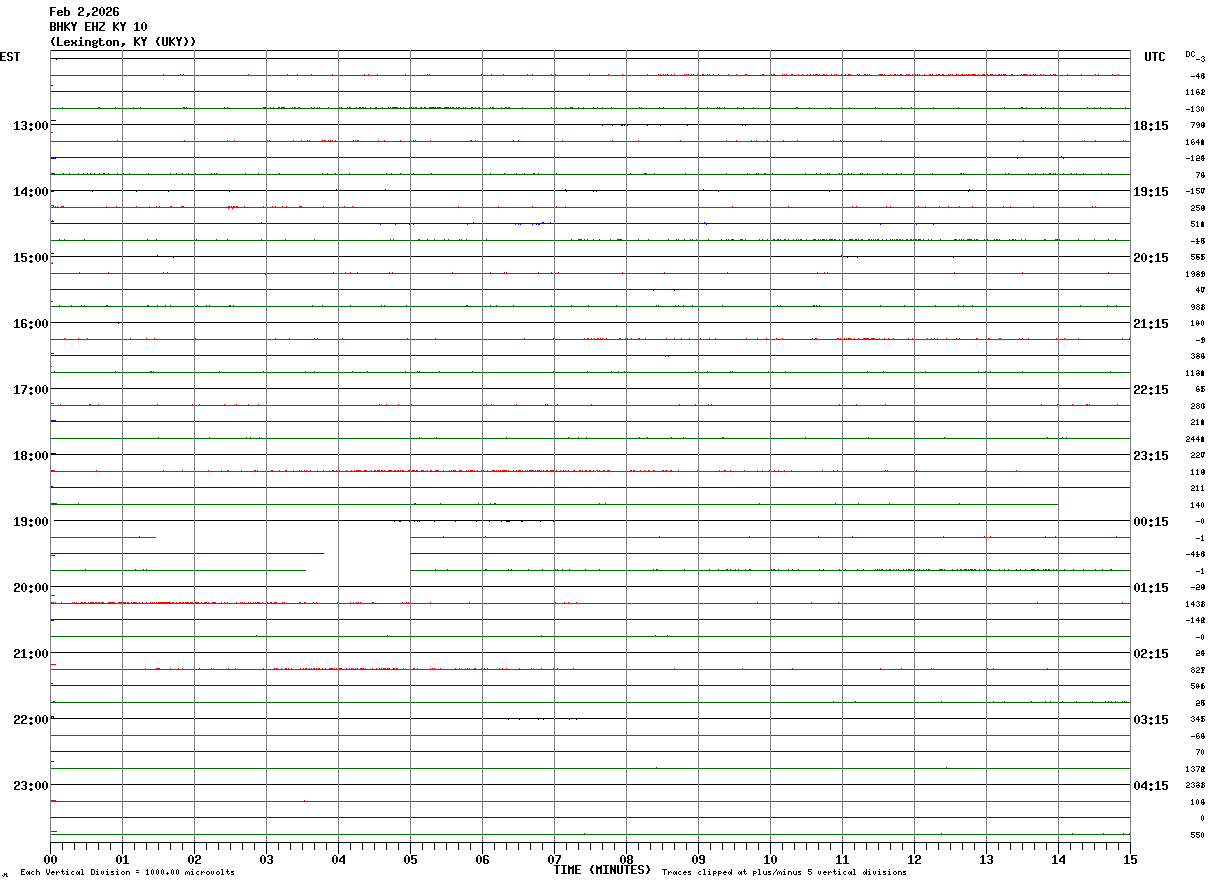Click the Lexington, KY (UKY) location label

tap(123, 42)
